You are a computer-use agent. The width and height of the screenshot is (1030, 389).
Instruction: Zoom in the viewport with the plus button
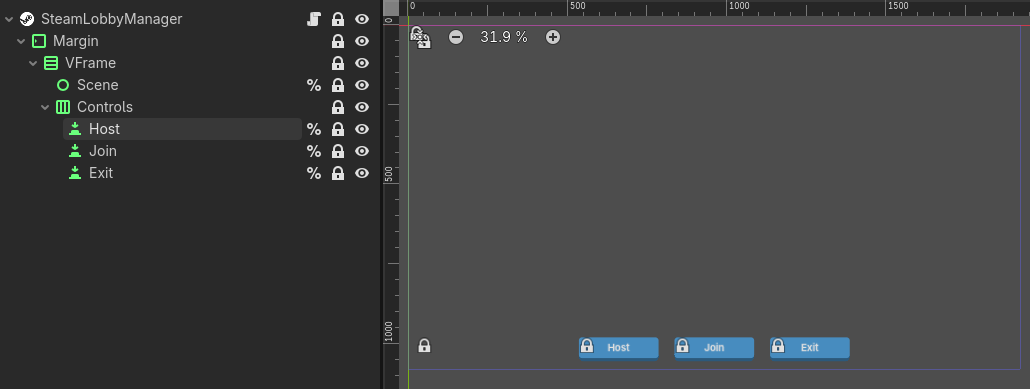[x=553, y=37]
